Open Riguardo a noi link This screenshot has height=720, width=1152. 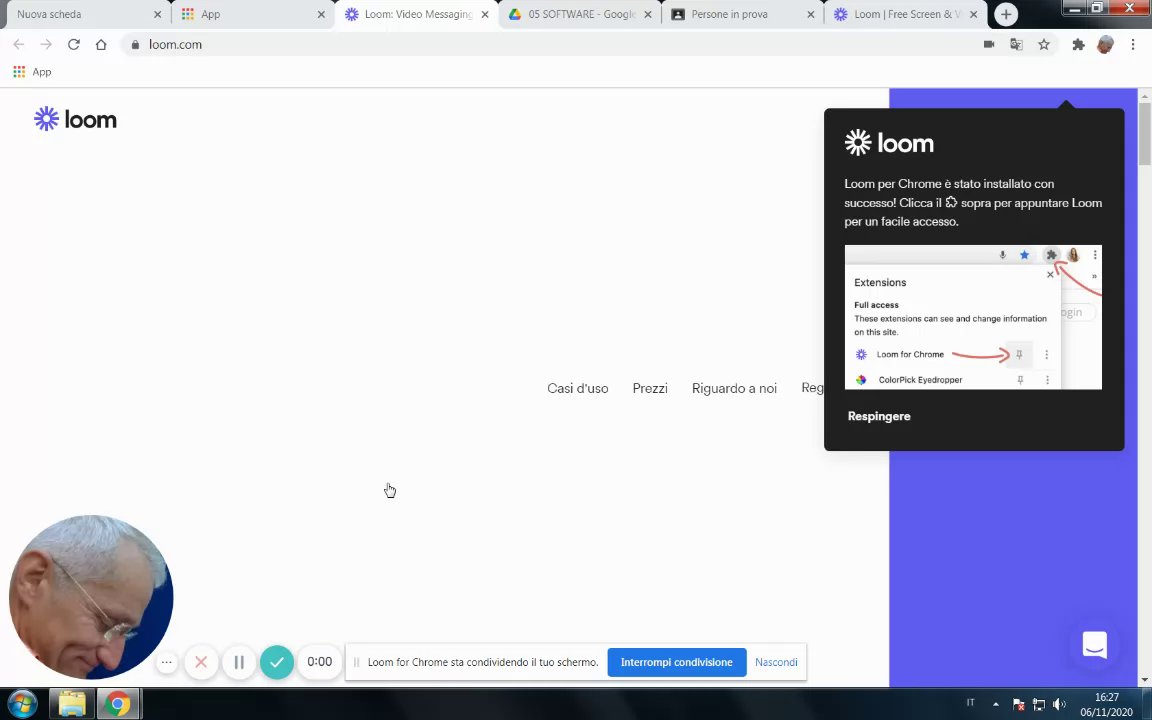(734, 388)
